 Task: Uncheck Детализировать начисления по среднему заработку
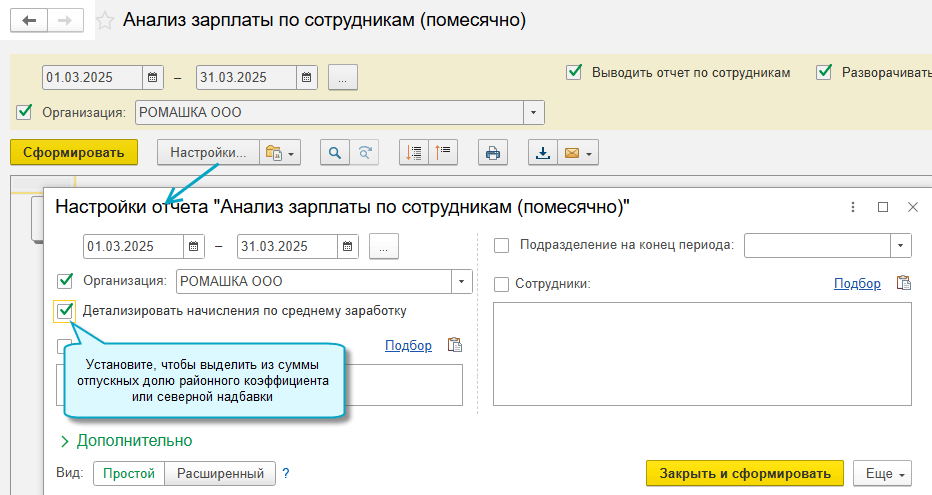pos(66,310)
